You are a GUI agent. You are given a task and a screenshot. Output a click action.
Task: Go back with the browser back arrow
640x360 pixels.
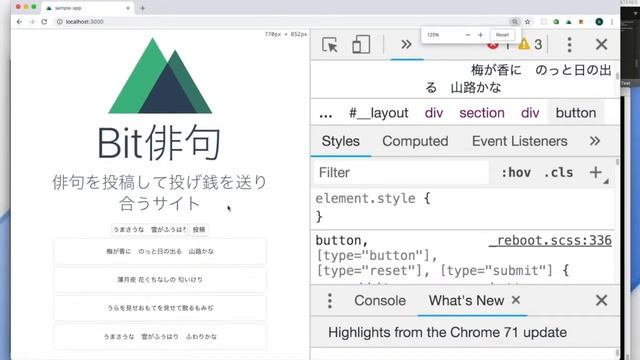coord(19,22)
